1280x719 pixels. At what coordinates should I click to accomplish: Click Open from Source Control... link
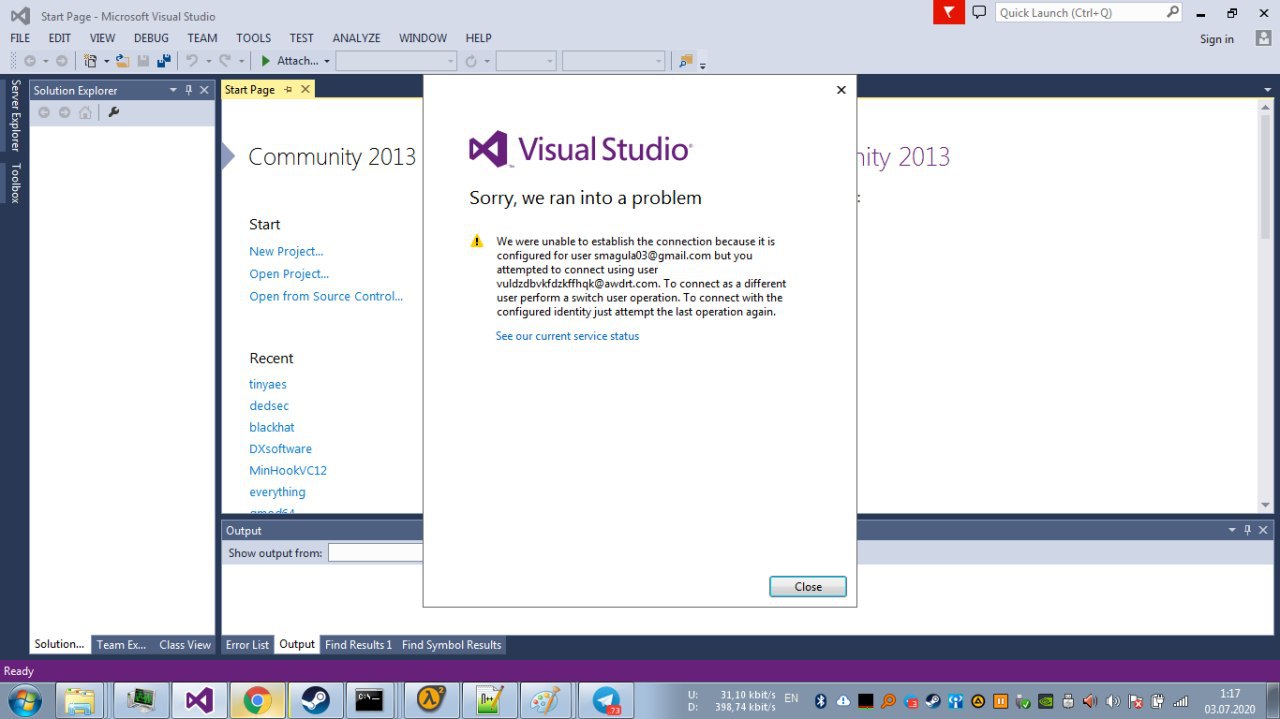pos(326,297)
